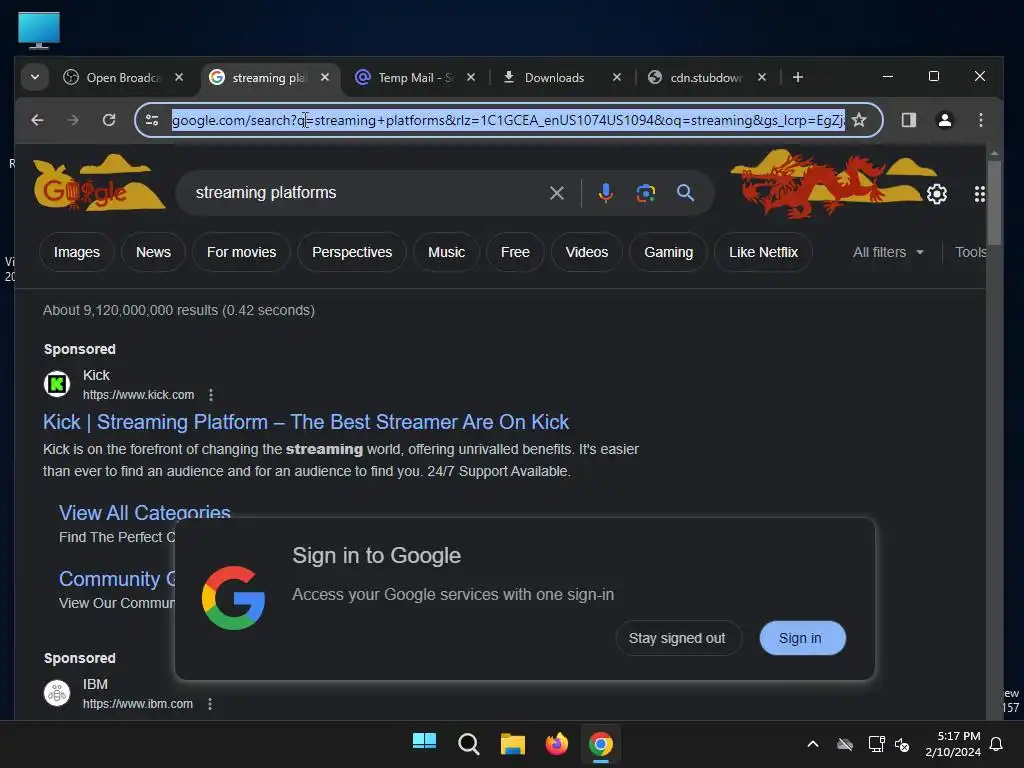Open the tab search dropdown arrow
Image resolution: width=1024 pixels, height=768 pixels.
click(35, 78)
